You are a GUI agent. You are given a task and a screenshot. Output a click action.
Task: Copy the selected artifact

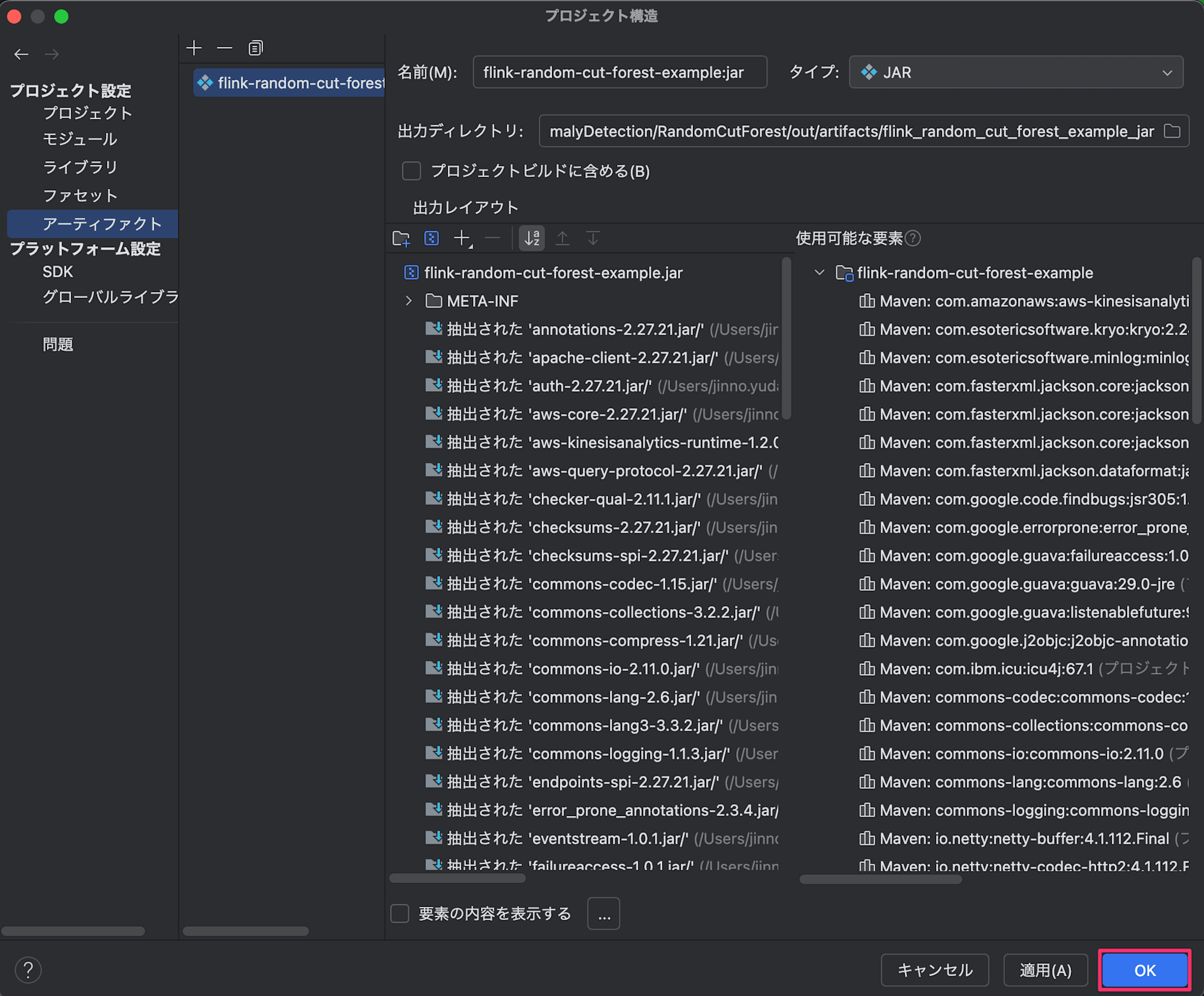pos(255,48)
